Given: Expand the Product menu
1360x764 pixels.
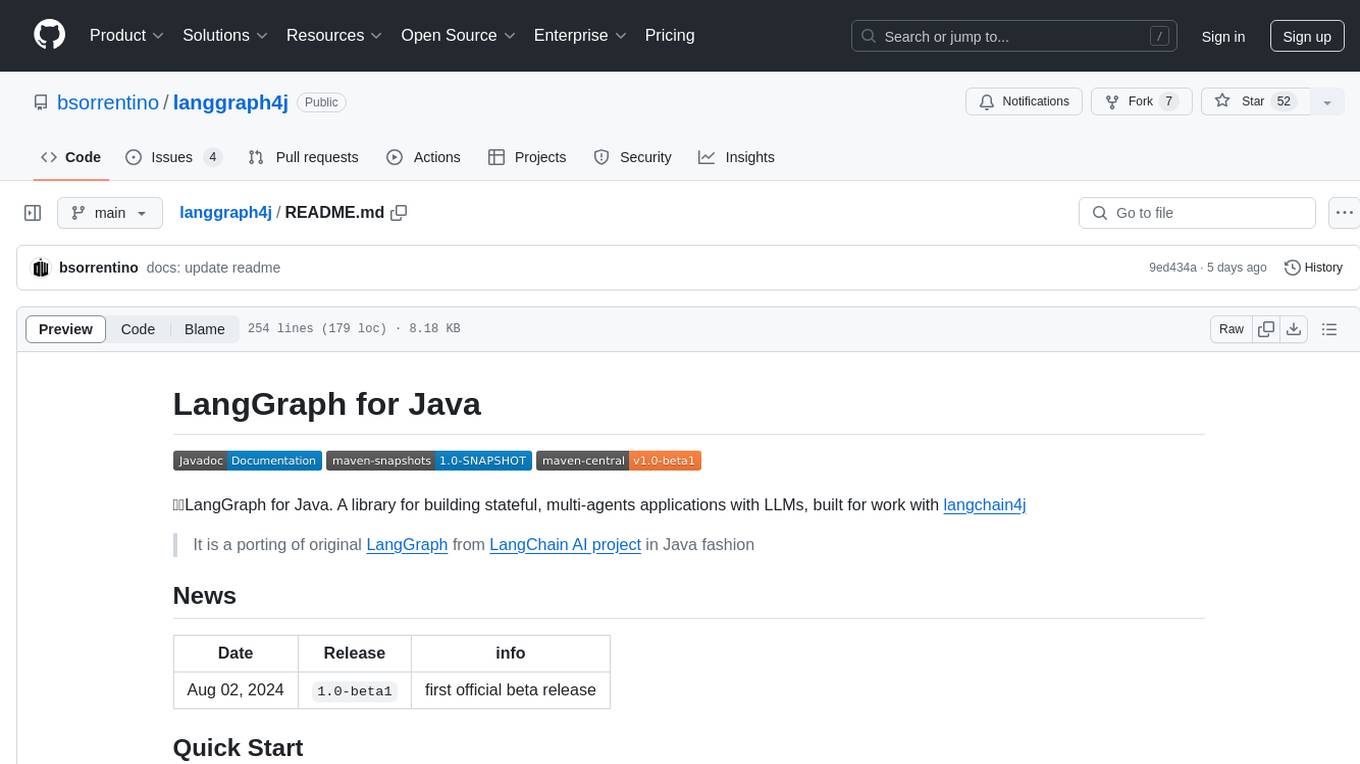Looking at the screenshot, I should coord(127,35).
